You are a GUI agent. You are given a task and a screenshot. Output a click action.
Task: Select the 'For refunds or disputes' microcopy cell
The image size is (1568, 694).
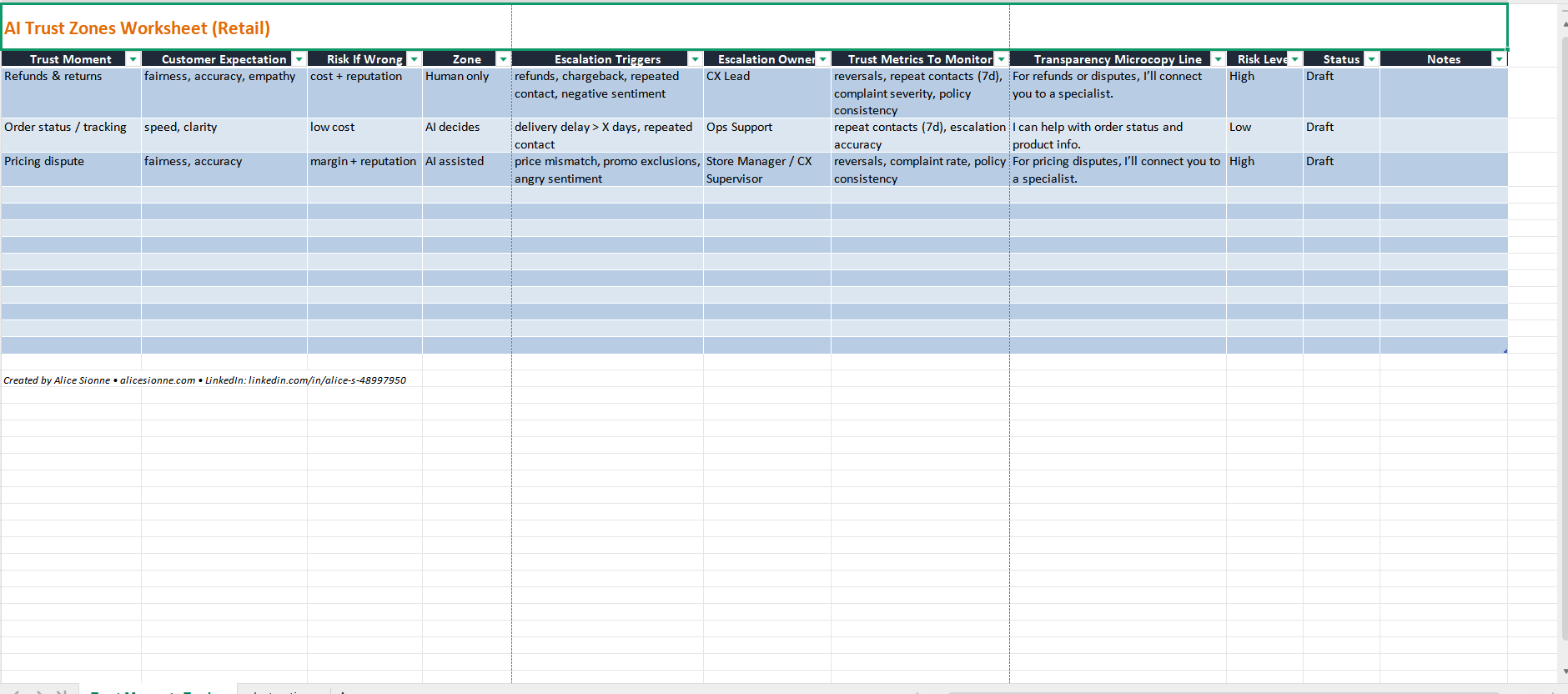pos(1118,93)
